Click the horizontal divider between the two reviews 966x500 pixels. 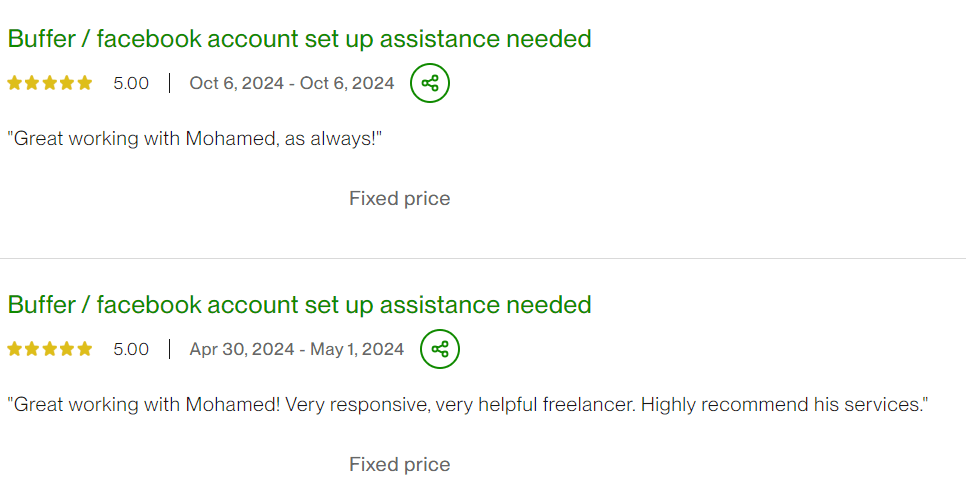[x=483, y=259]
